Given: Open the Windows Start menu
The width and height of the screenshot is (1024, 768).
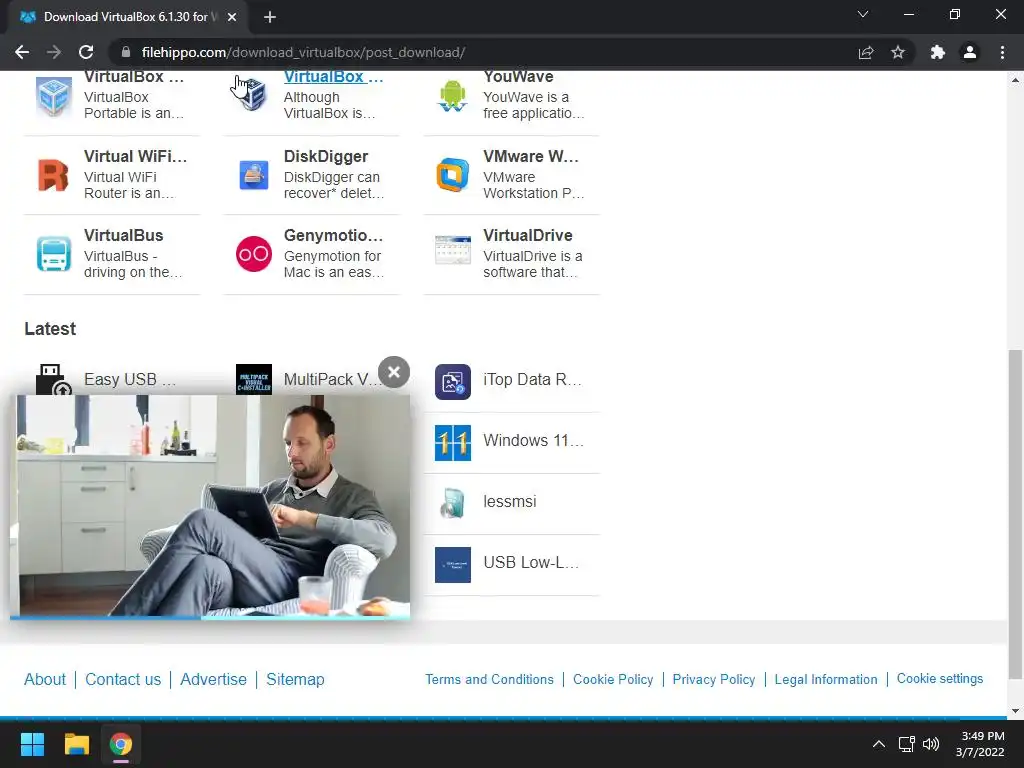Looking at the screenshot, I should 32,744.
